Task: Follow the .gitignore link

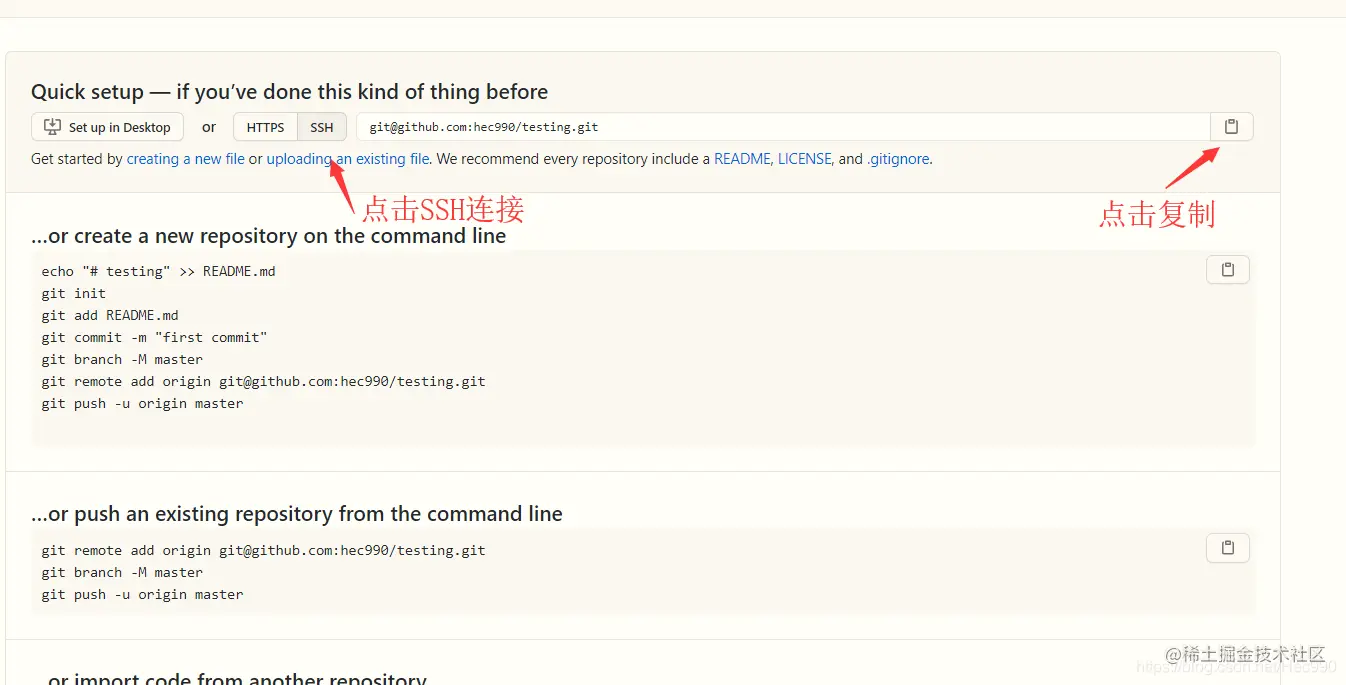Action: [x=898, y=159]
